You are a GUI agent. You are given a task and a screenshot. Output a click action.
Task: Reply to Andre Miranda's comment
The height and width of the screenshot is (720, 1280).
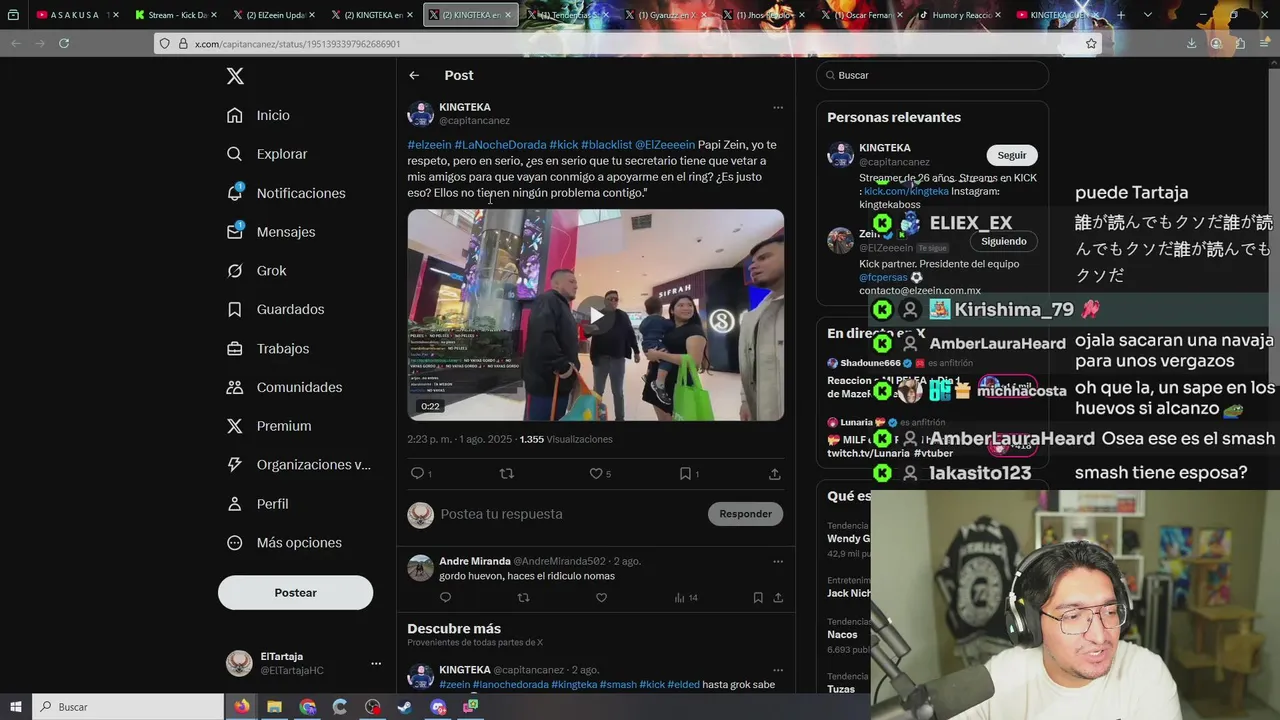coord(446,598)
